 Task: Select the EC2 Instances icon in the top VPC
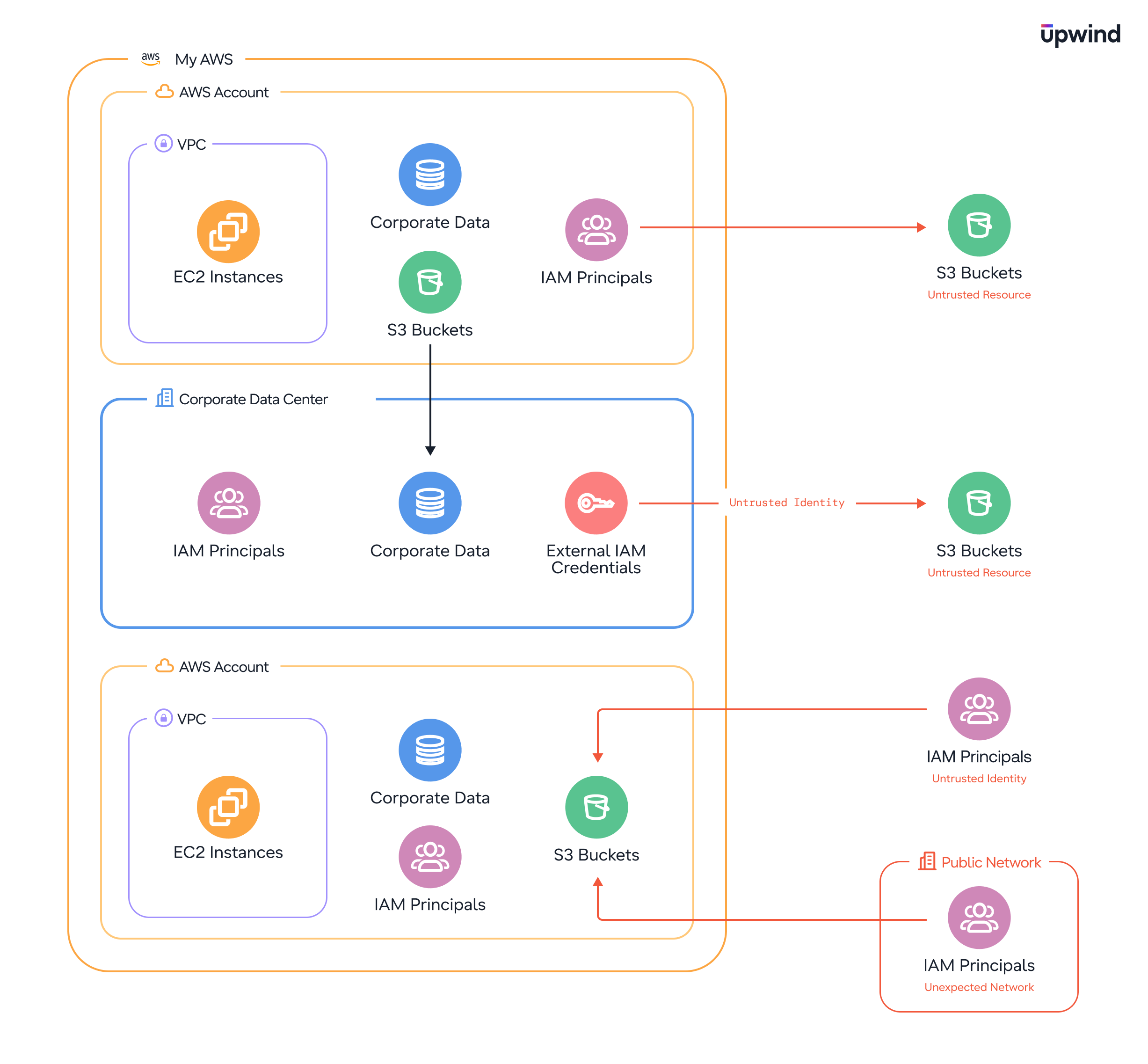(228, 232)
